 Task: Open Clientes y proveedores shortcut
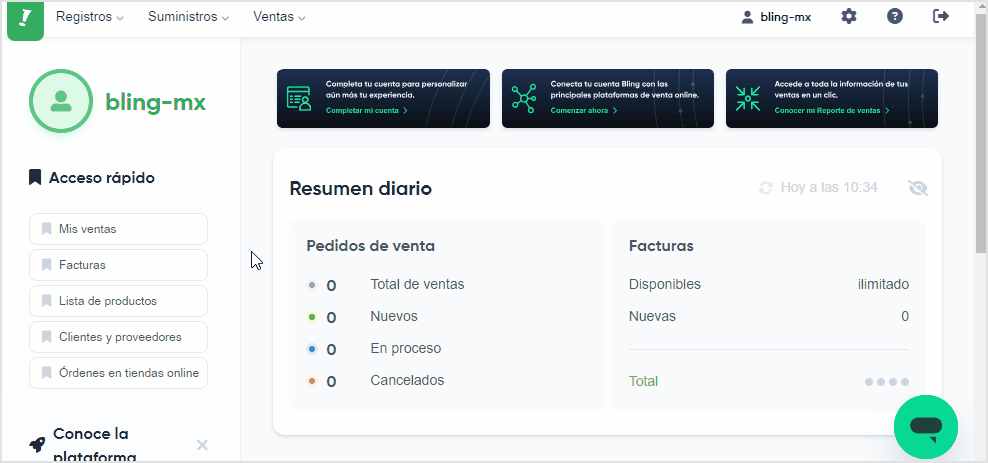pyautogui.click(x=118, y=337)
